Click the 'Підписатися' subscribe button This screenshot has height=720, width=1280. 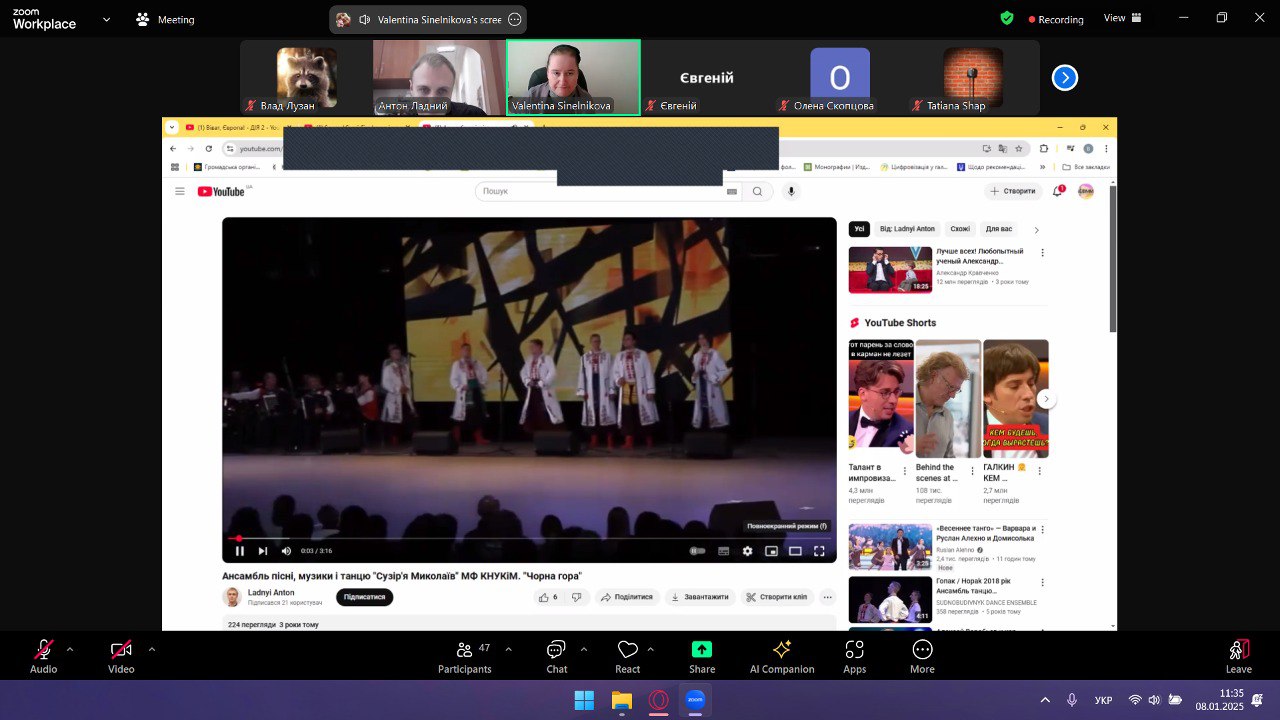[x=364, y=597]
